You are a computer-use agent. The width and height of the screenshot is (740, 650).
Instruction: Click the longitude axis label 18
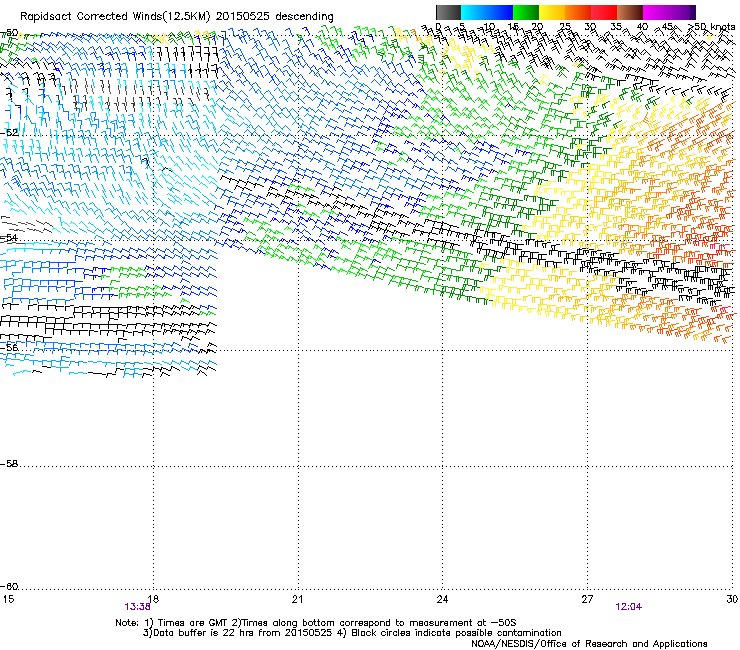(x=153, y=599)
